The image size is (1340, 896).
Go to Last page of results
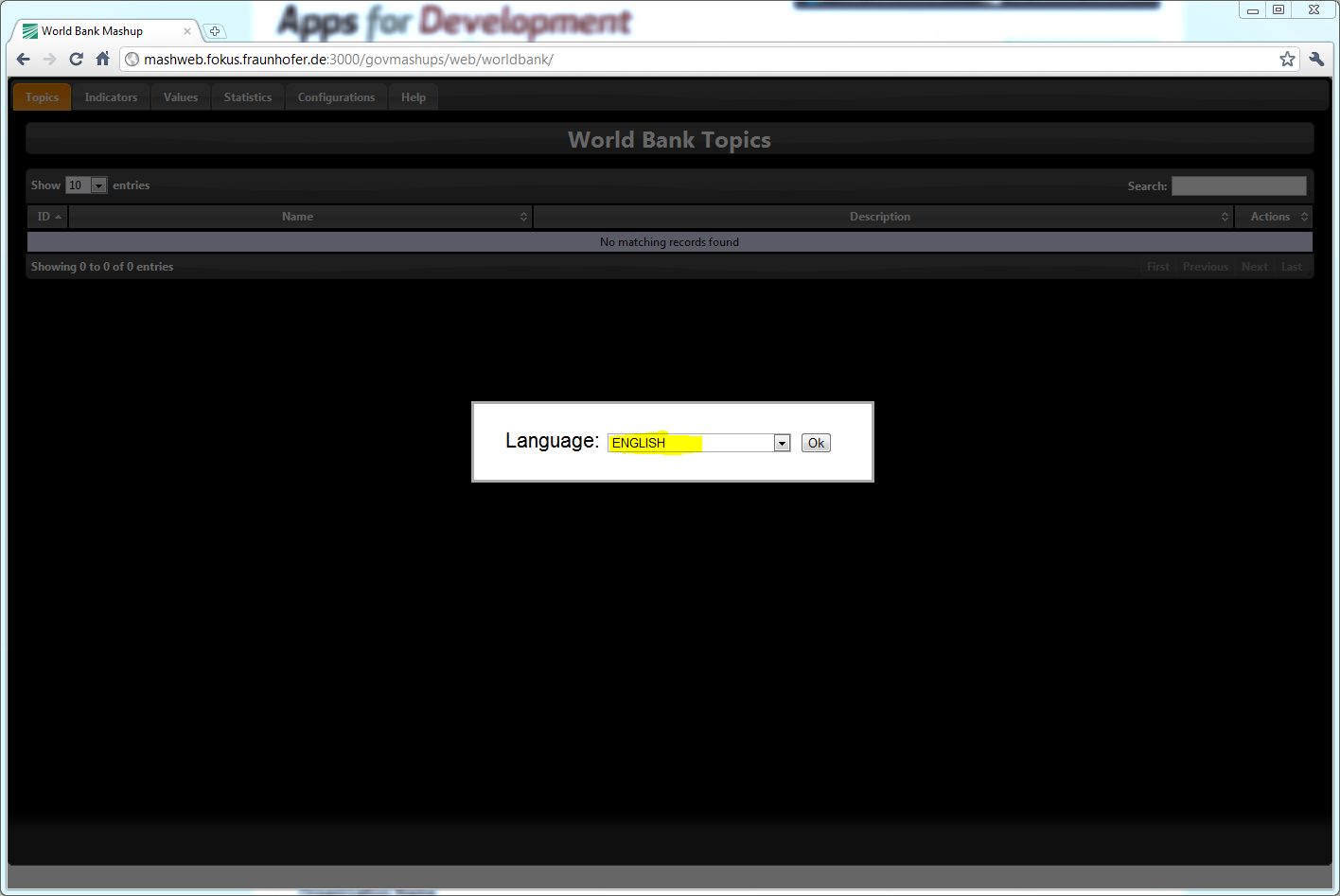(1292, 267)
